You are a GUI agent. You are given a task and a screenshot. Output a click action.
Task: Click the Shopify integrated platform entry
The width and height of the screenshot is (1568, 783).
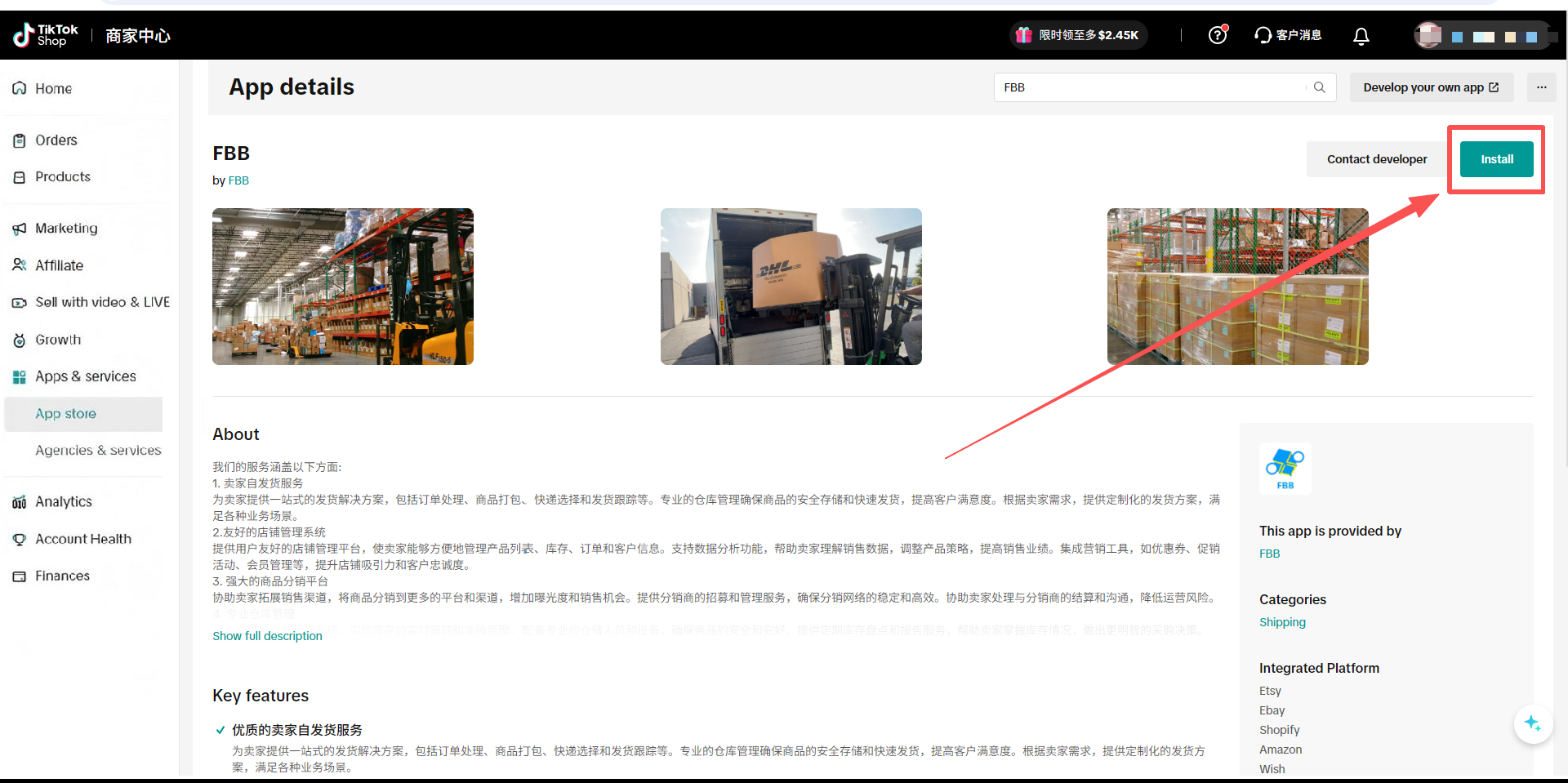(1279, 730)
